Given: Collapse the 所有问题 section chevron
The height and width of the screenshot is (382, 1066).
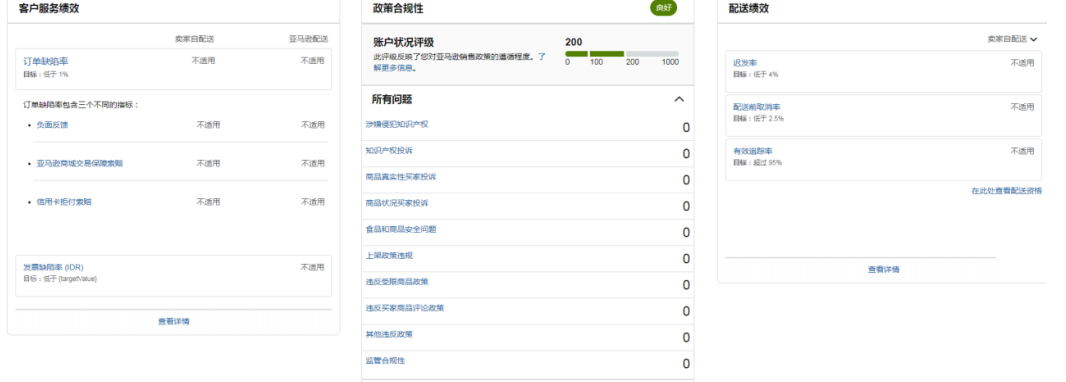Looking at the screenshot, I should tap(678, 99).
